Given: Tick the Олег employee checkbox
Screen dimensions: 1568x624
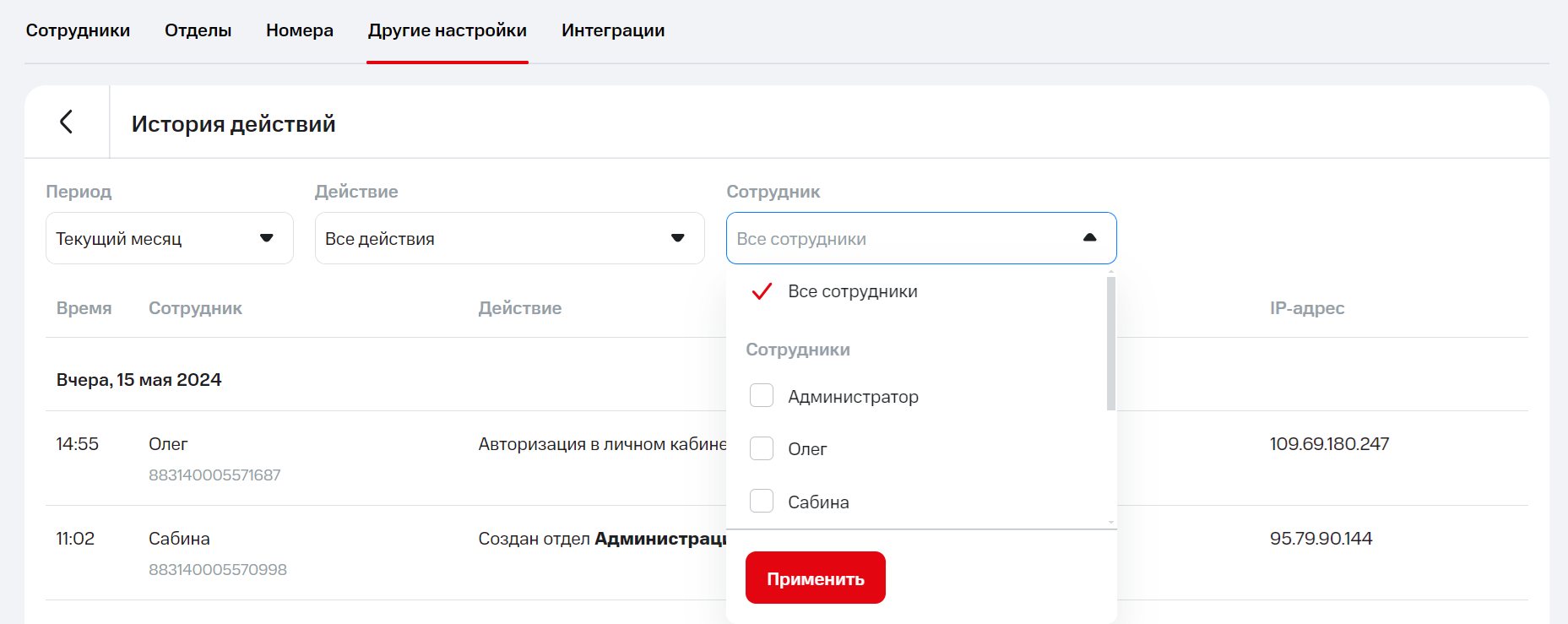Looking at the screenshot, I should [762, 448].
